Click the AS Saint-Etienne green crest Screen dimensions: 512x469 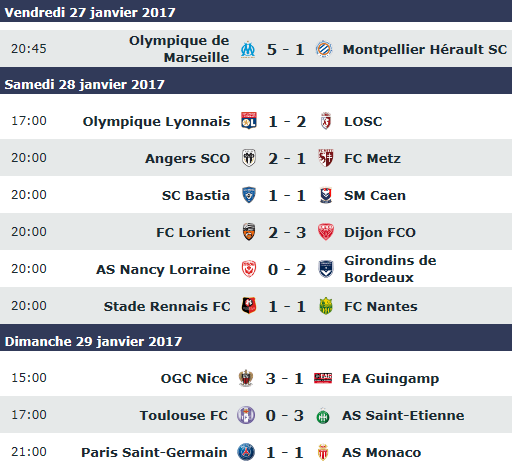pyautogui.click(x=323, y=415)
